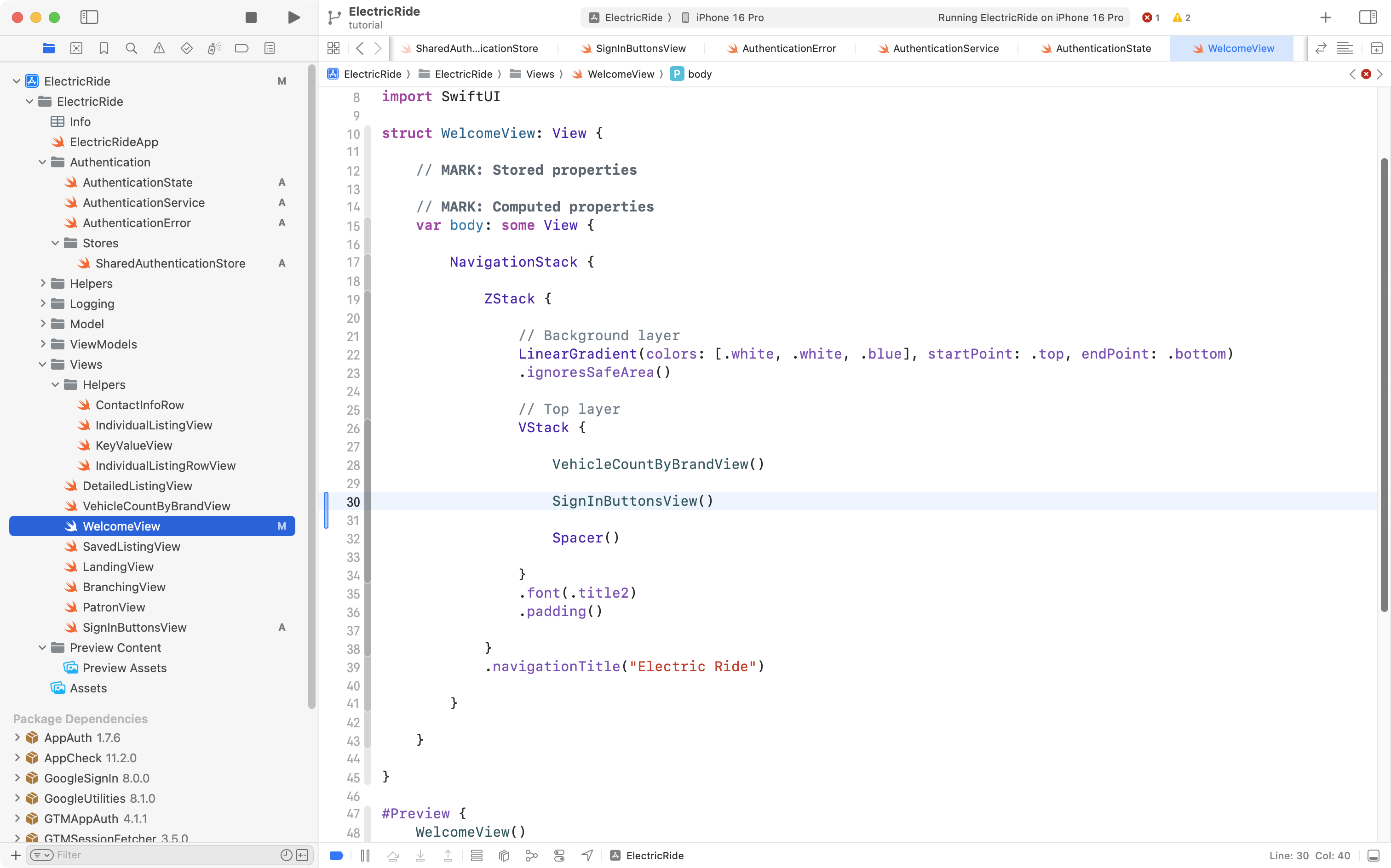Open the source control navigator icon
Image resolution: width=1391 pixels, height=868 pixels.
[76, 48]
